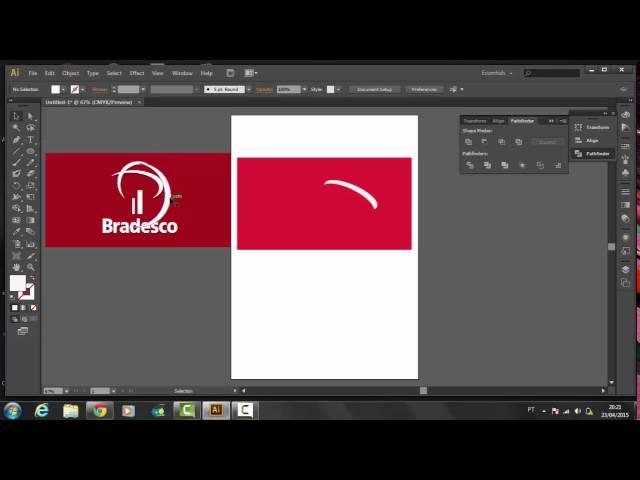Open the graphic style dropdown
This screenshot has width=640, height=480.
point(338,89)
